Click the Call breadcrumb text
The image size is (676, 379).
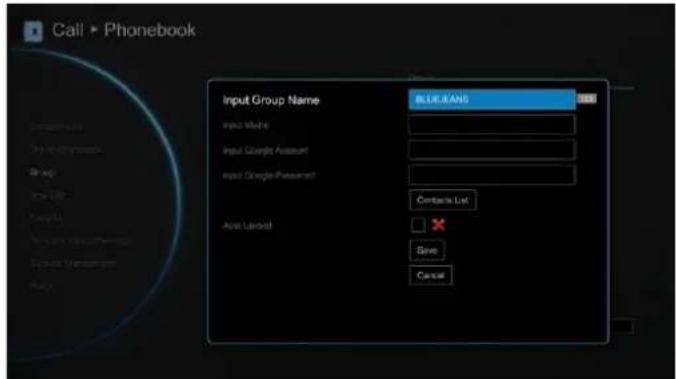click(x=68, y=30)
